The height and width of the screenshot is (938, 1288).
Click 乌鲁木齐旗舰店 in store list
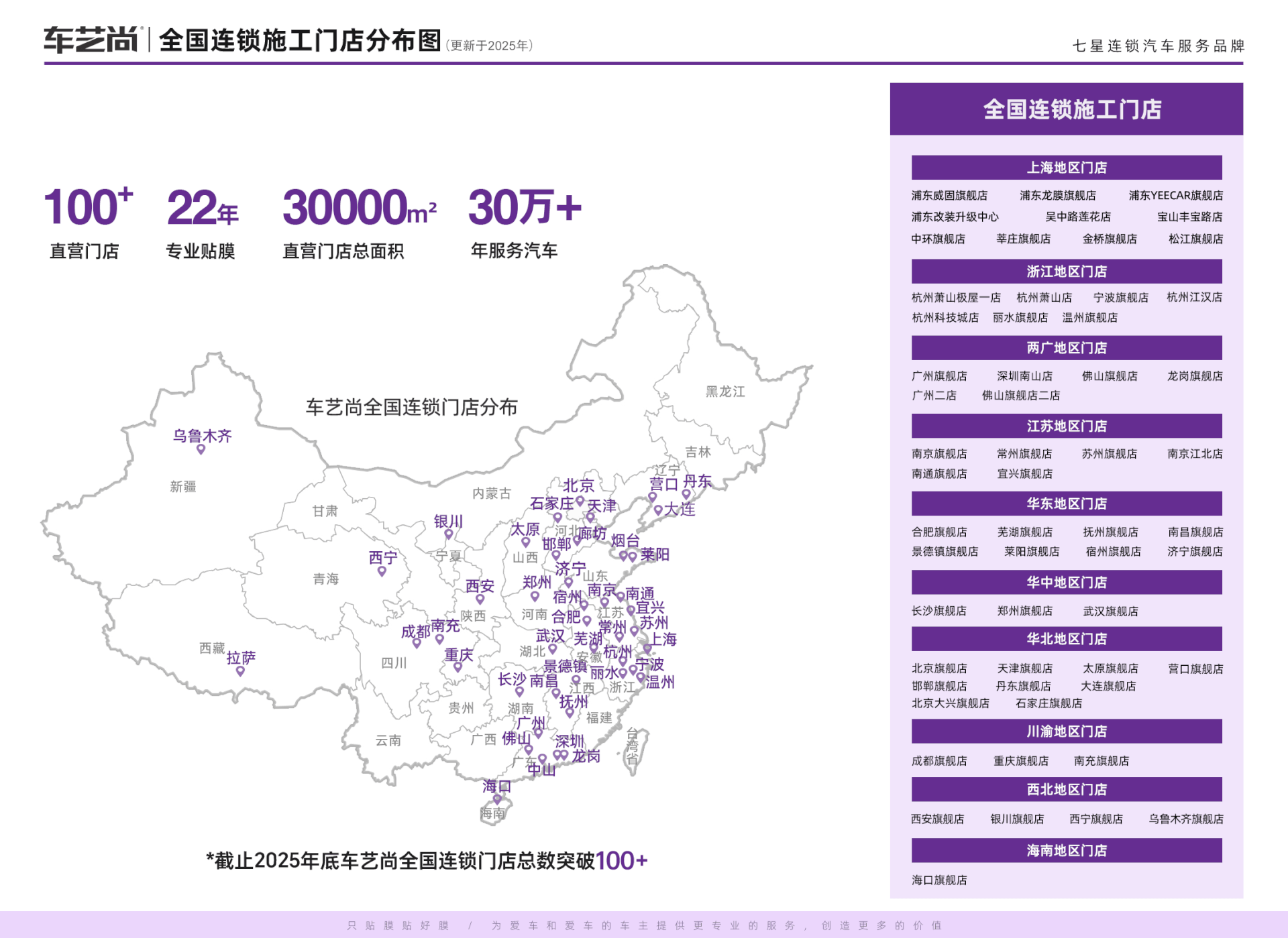1185,819
